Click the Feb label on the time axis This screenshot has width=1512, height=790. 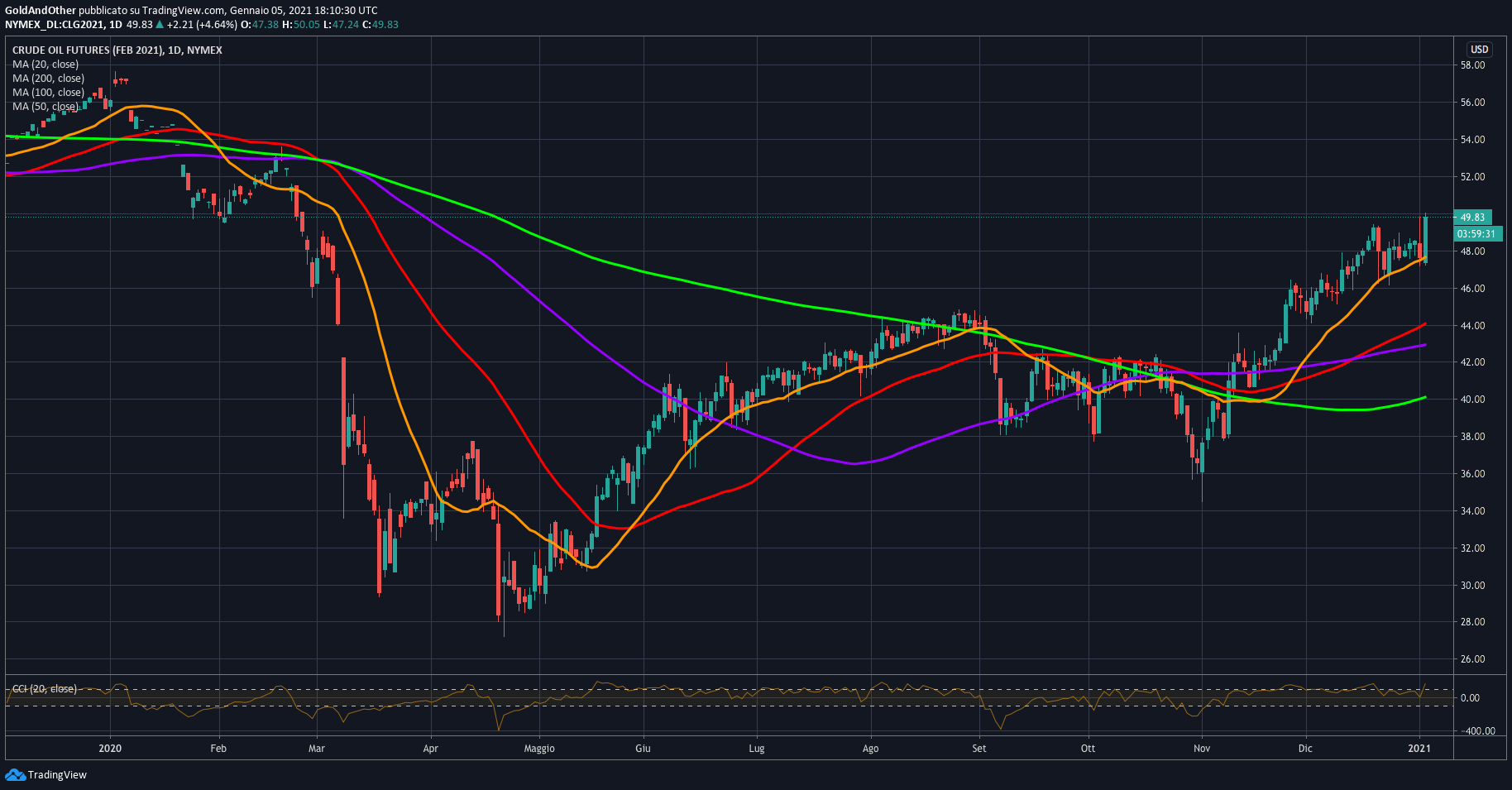tap(218, 749)
